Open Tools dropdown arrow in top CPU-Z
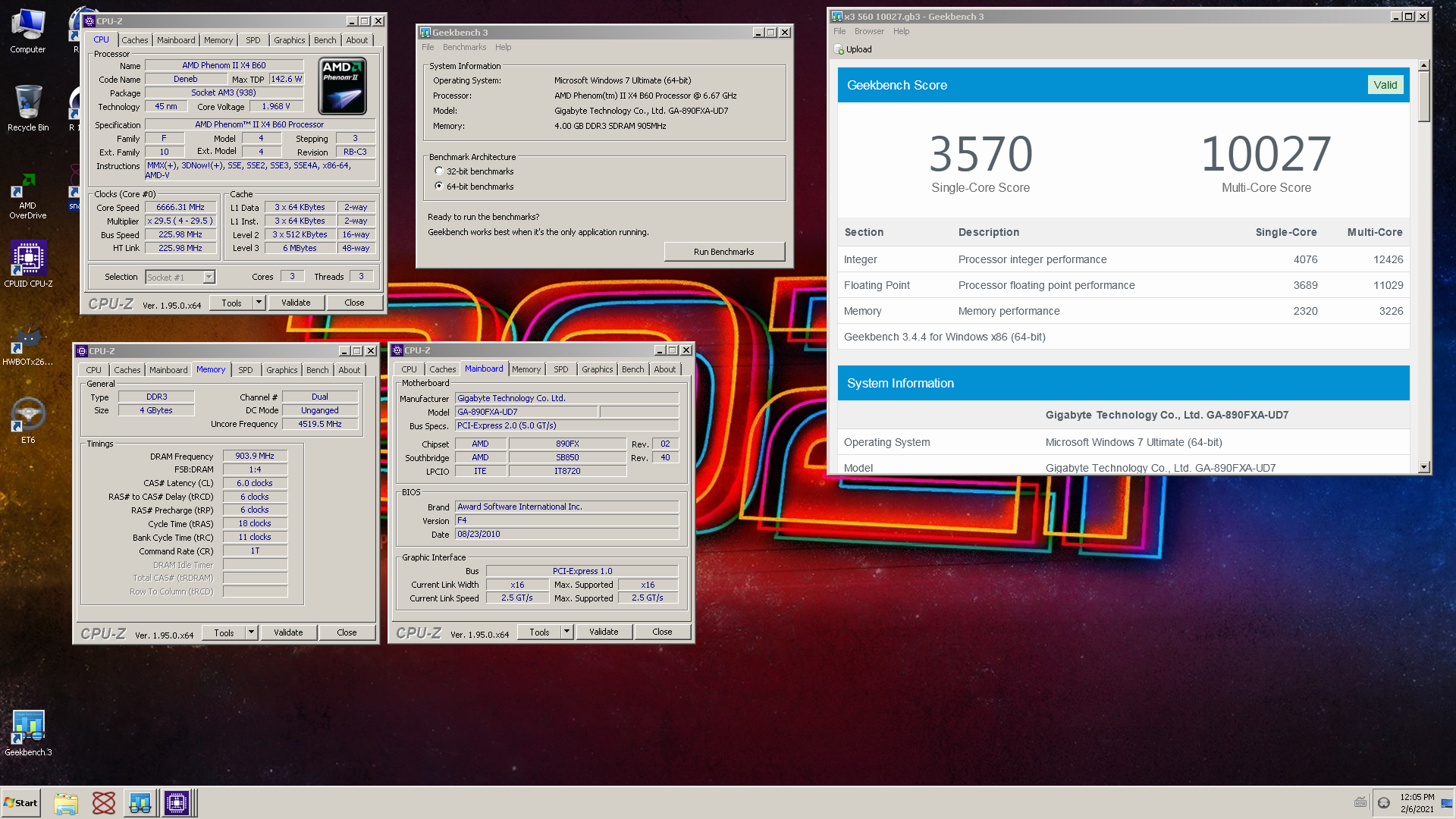 point(259,303)
